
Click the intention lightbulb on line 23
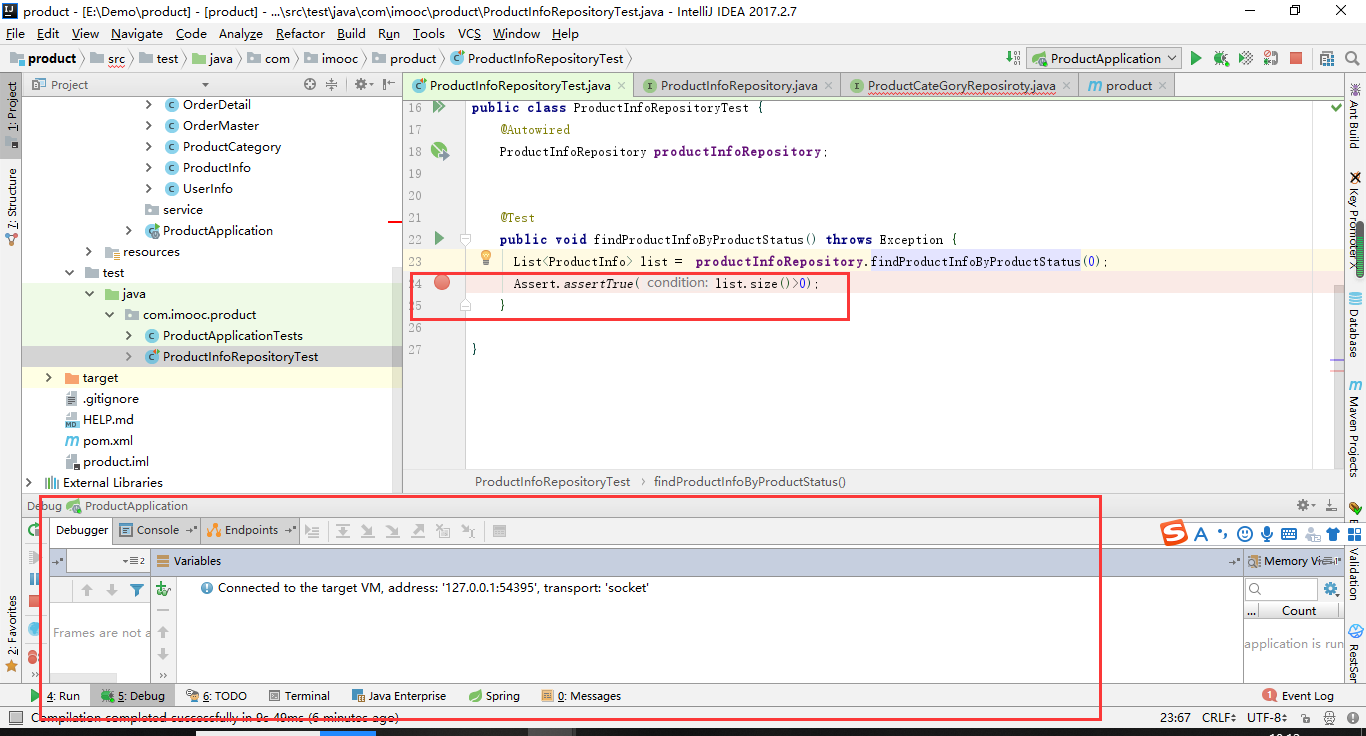486,258
